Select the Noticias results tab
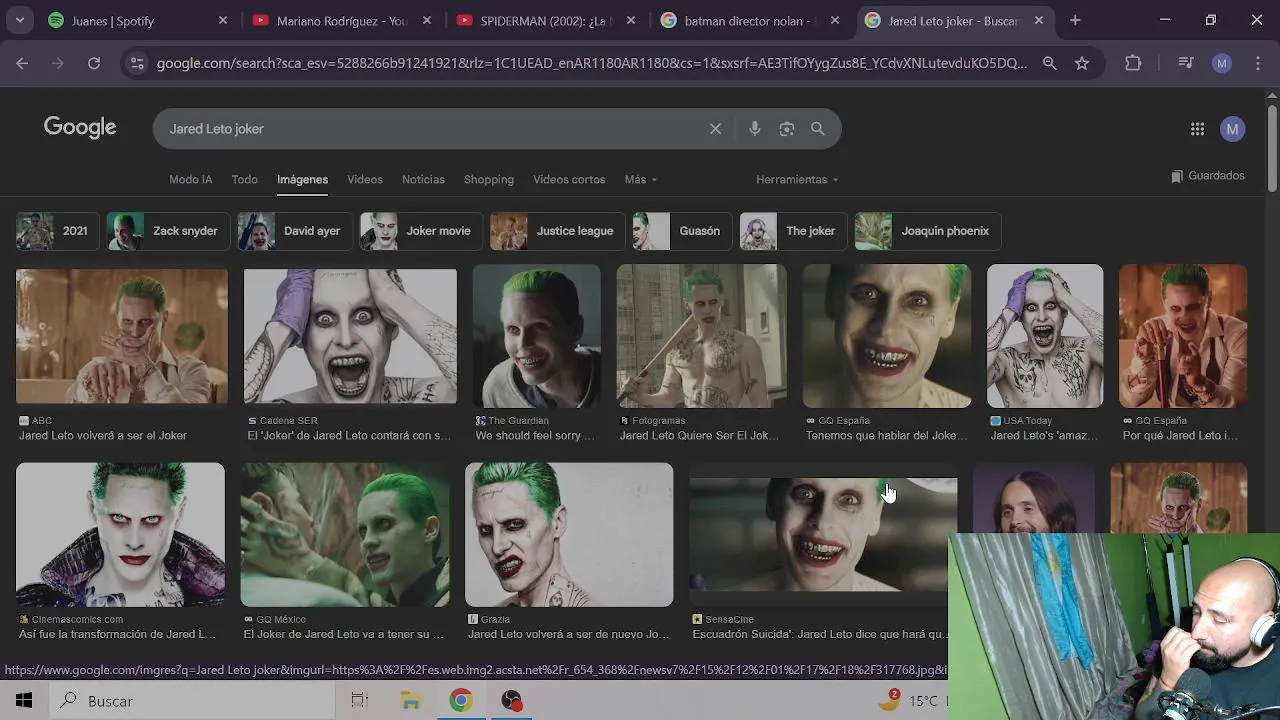The height and width of the screenshot is (720, 1280). coord(423,180)
